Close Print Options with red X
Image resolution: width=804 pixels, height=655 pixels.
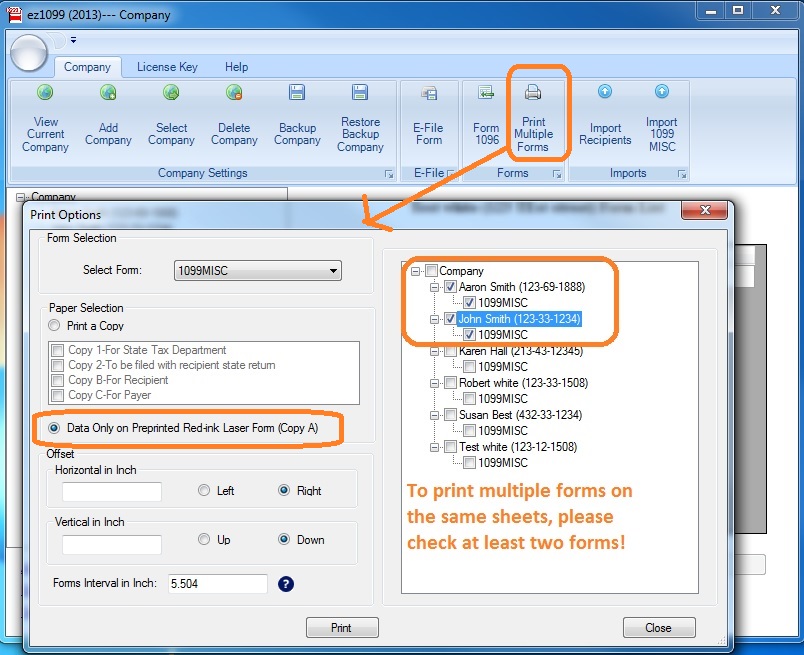click(x=705, y=210)
